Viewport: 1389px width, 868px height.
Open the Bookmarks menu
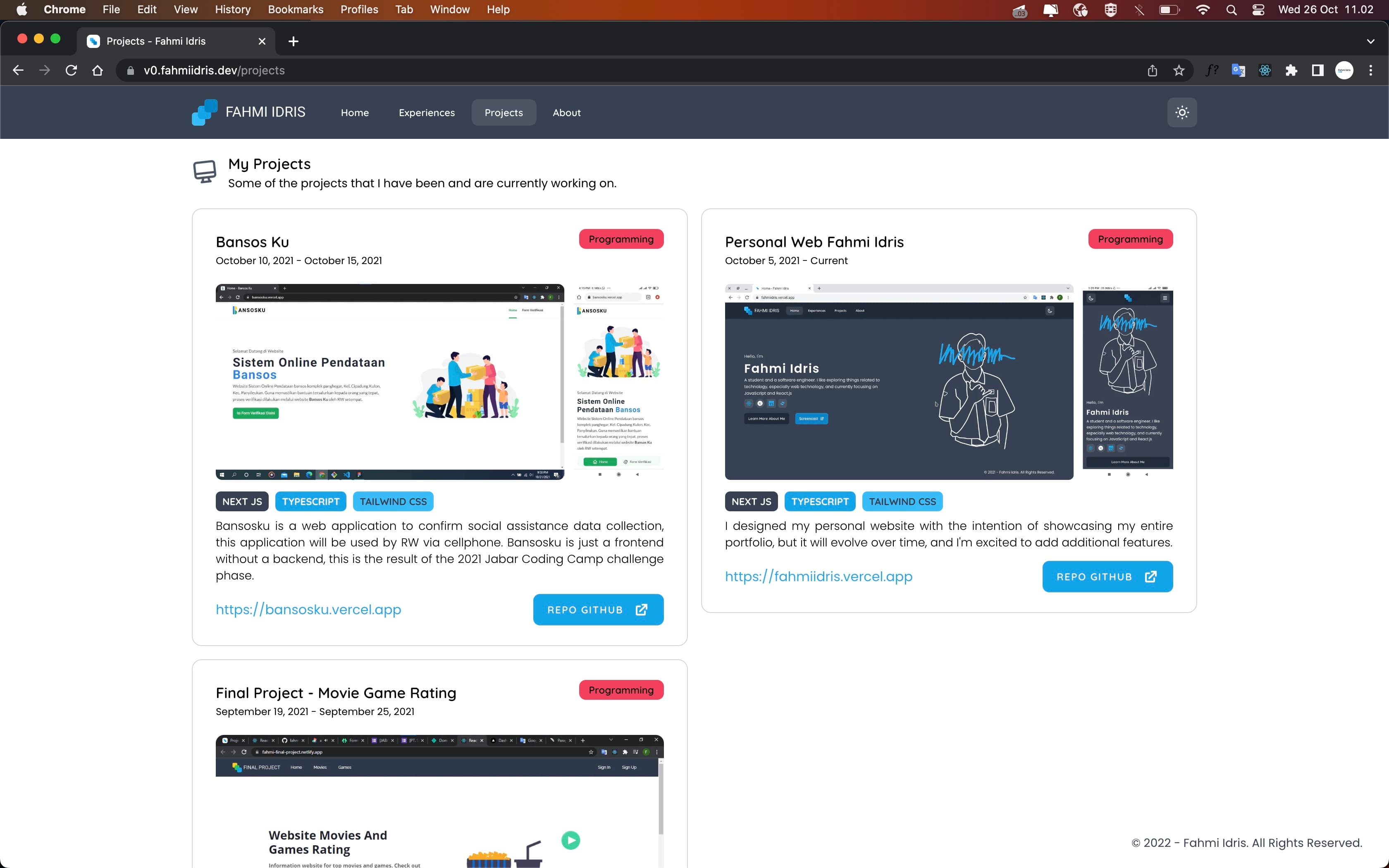[x=296, y=10]
